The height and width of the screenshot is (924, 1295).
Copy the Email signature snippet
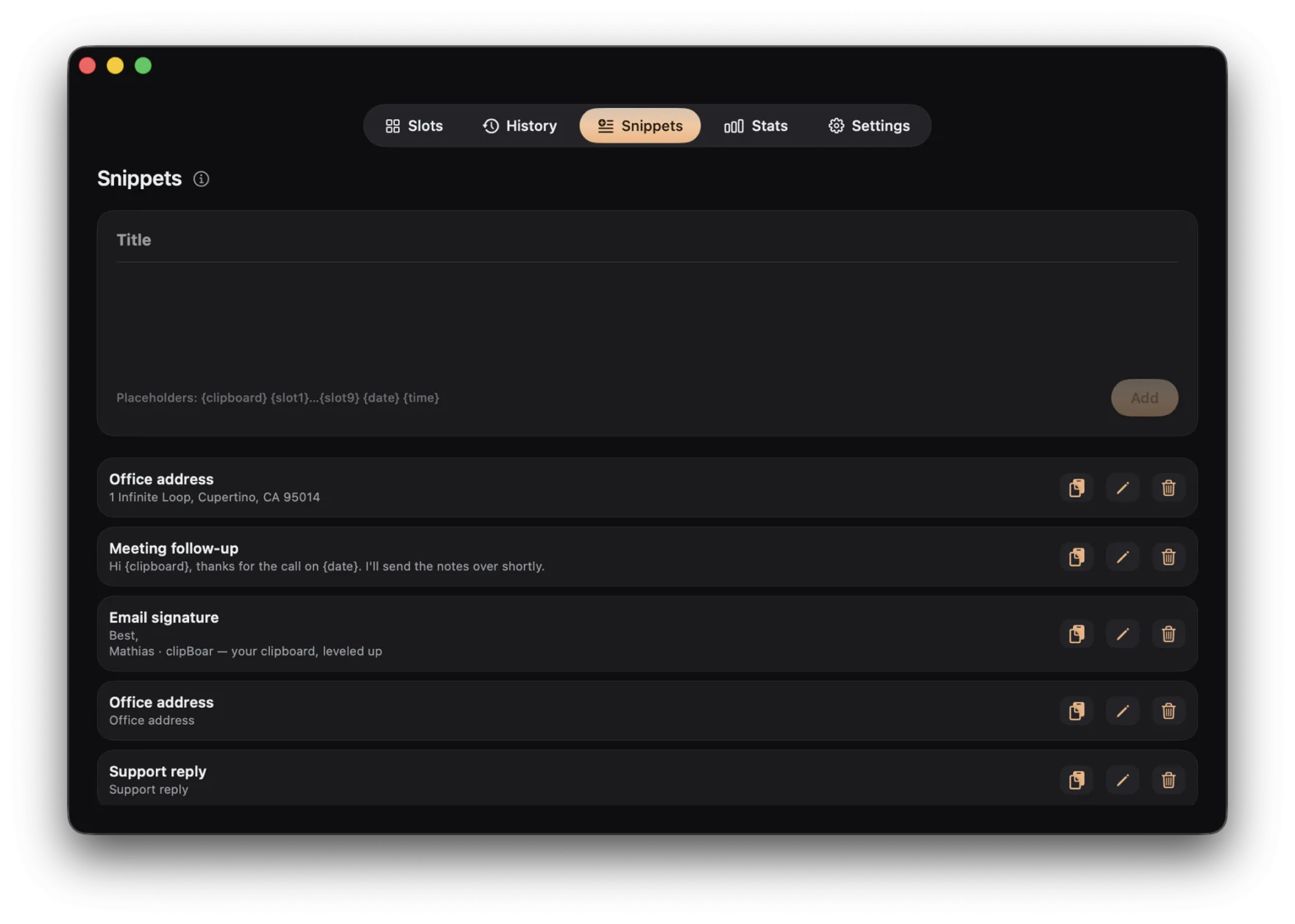1076,634
